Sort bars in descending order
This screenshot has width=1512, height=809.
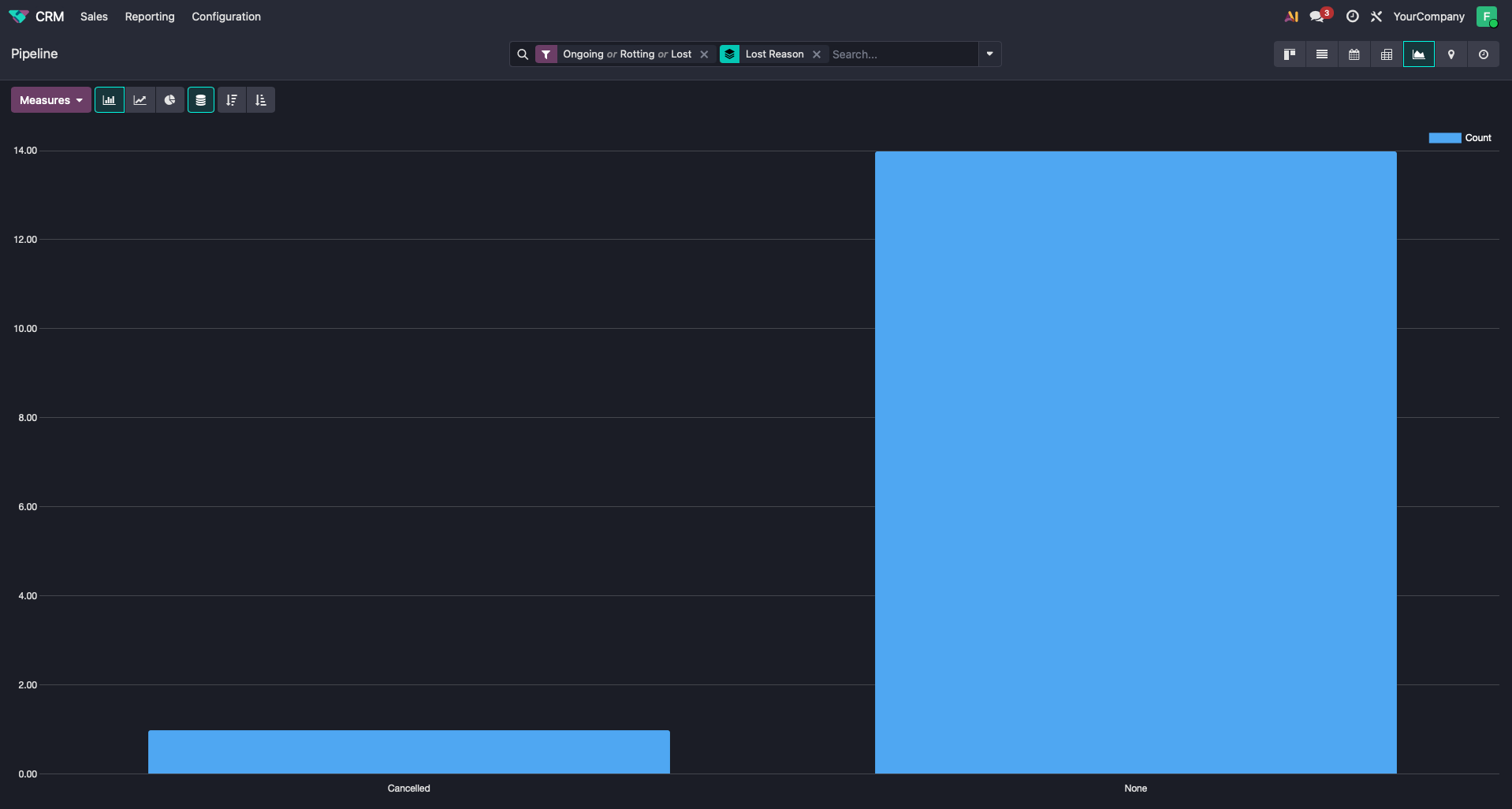click(x=231, y=100)
